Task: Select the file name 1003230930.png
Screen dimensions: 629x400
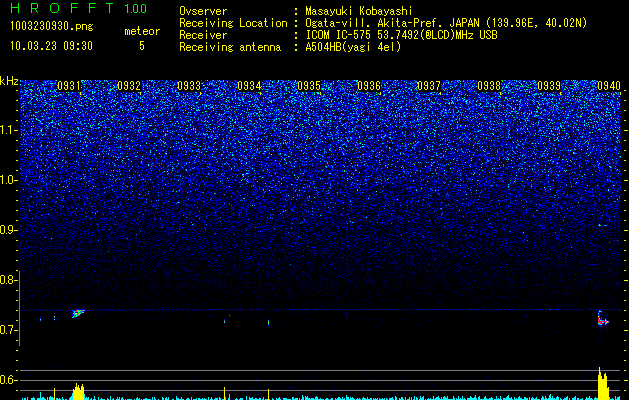Action: [52, 27]
